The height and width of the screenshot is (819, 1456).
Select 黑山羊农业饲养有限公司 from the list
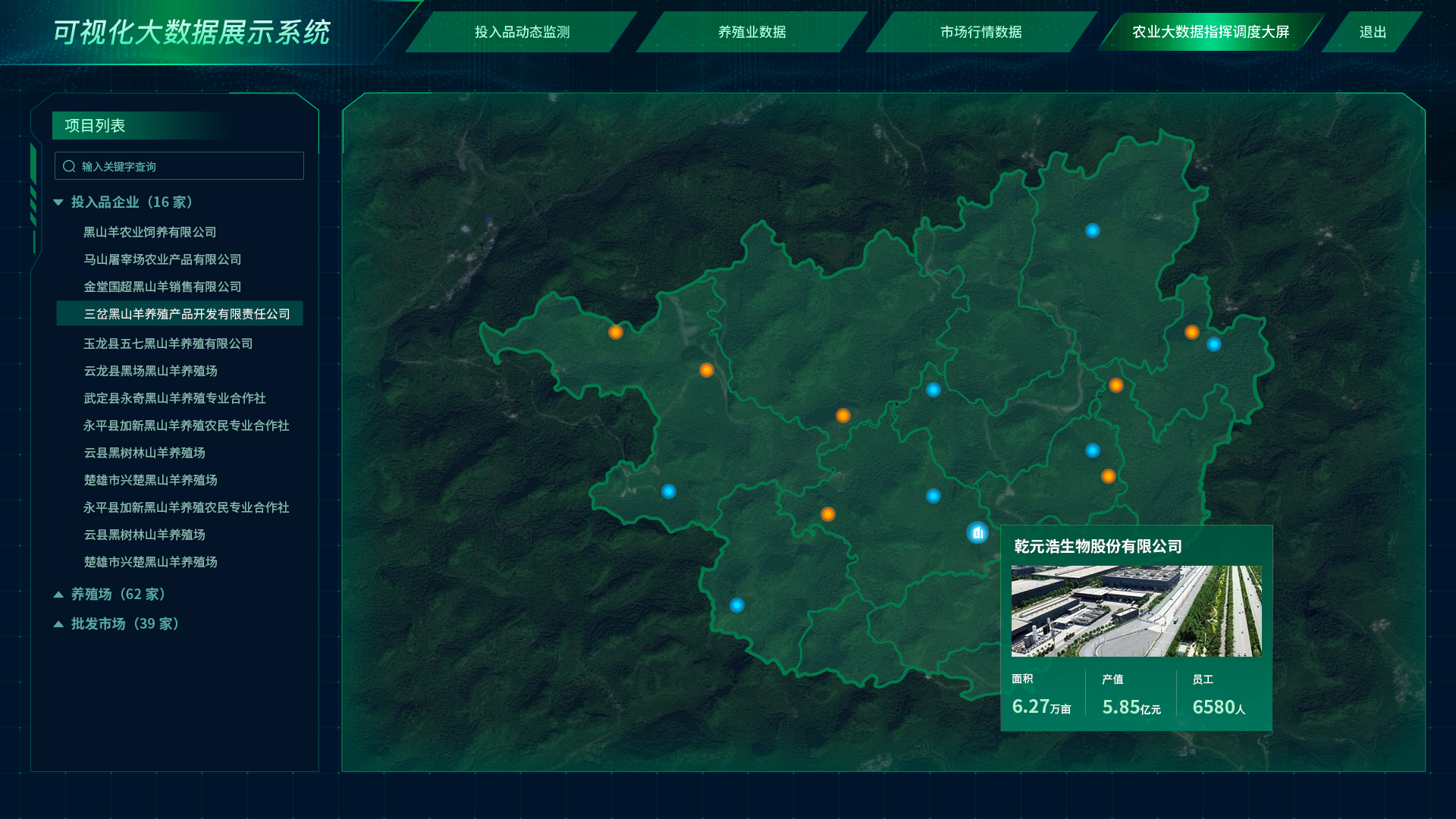click(x=149, y=232)
